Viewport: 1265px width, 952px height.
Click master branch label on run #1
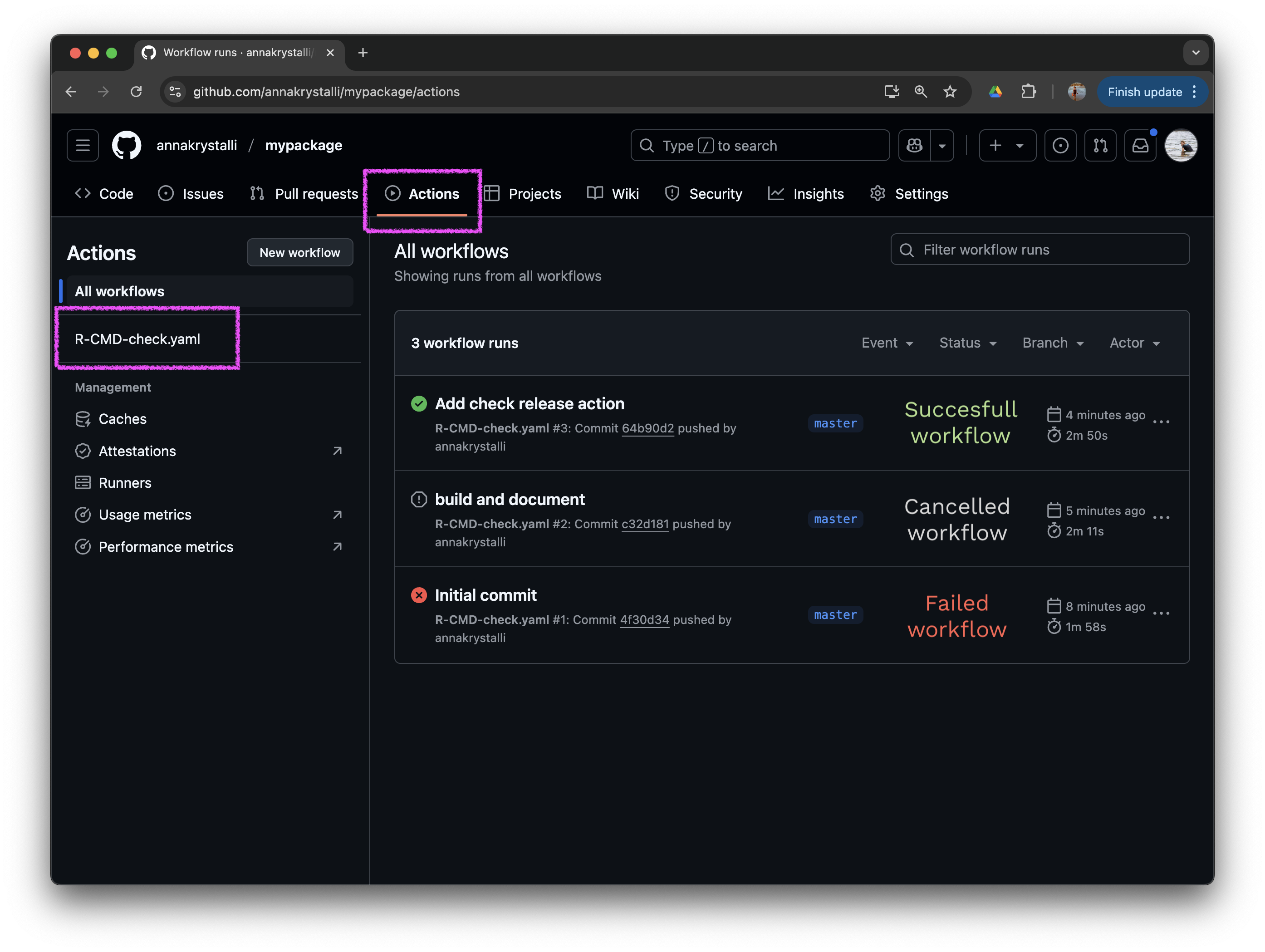[835, 615]
